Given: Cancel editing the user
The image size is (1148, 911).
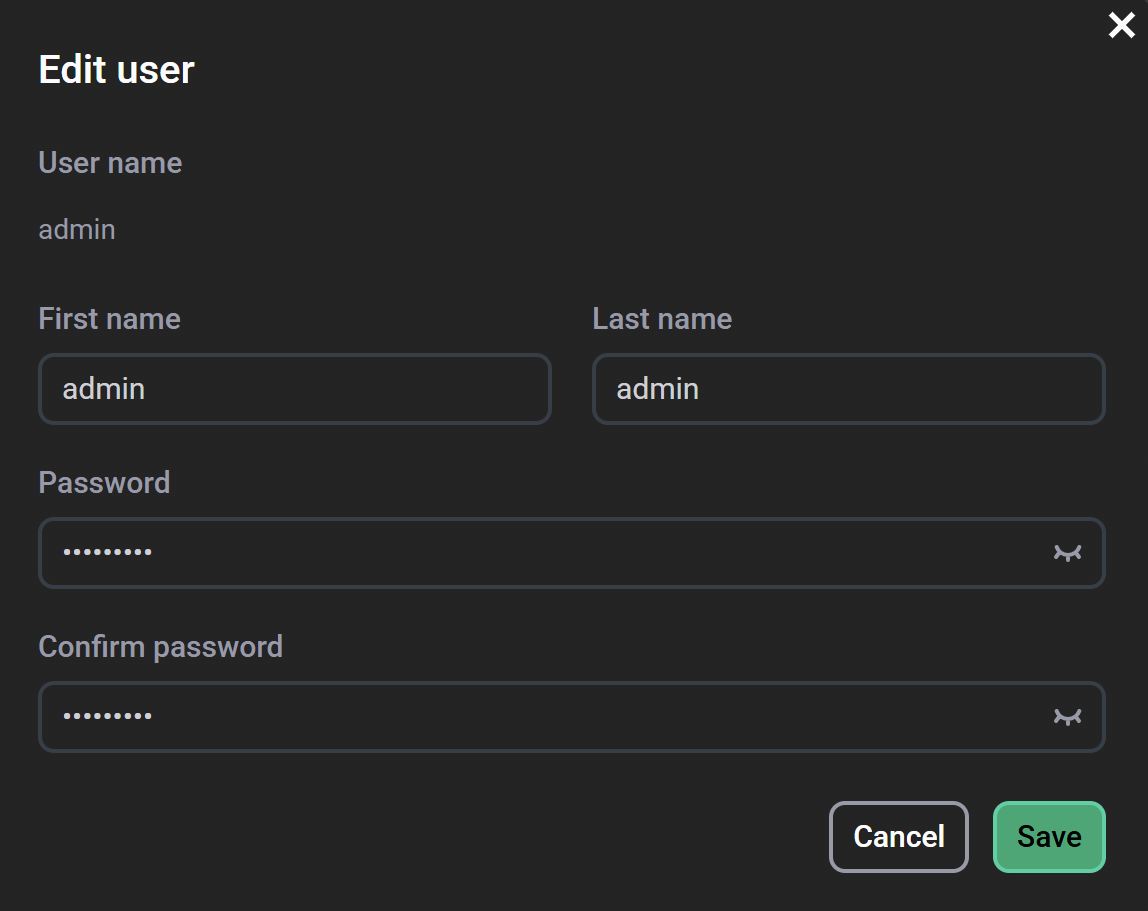Looking at the screenshot, I should [898, 836].
